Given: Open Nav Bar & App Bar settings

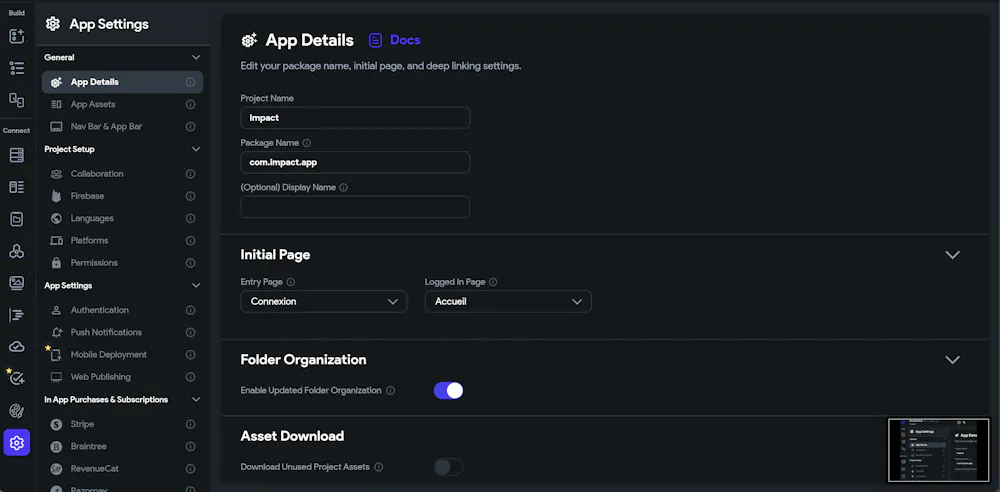Looking at the screenshot, I should click(x=122, y=126).
